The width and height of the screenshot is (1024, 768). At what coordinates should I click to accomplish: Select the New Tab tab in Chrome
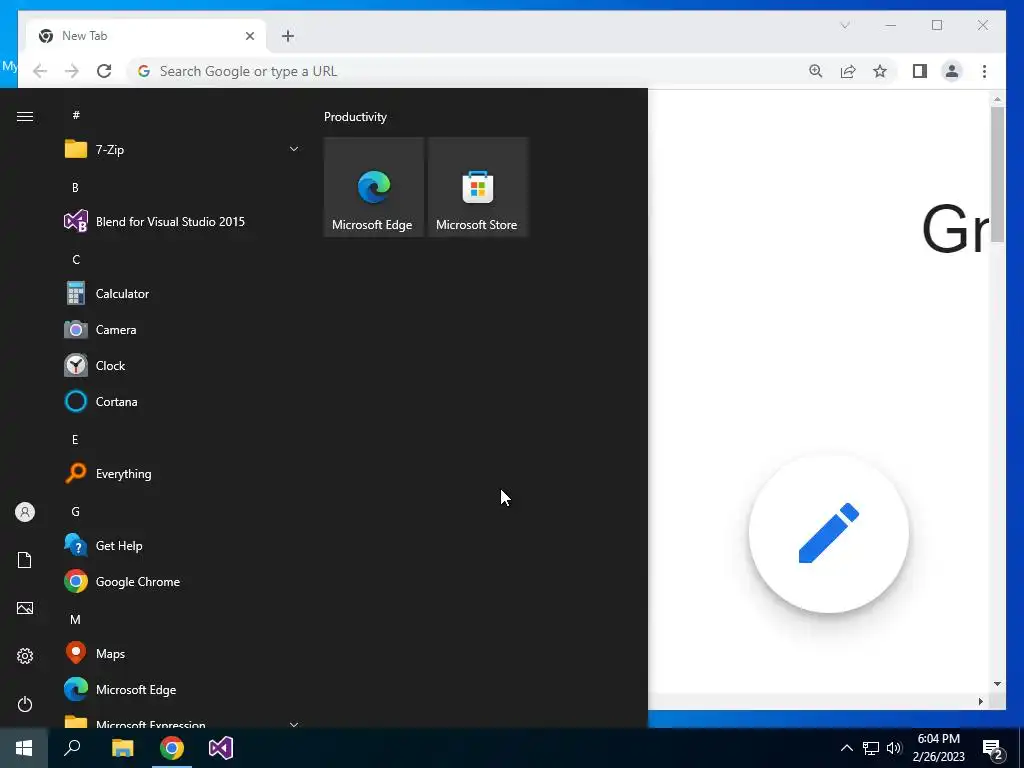[x=146, y=36]
